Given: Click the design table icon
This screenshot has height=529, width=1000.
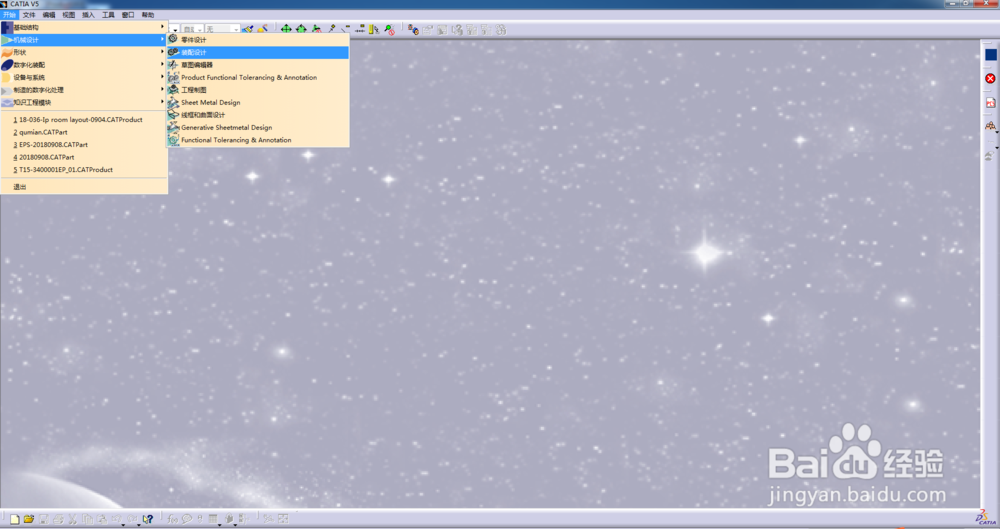Looking at the screenshot, I should point(213,519).
